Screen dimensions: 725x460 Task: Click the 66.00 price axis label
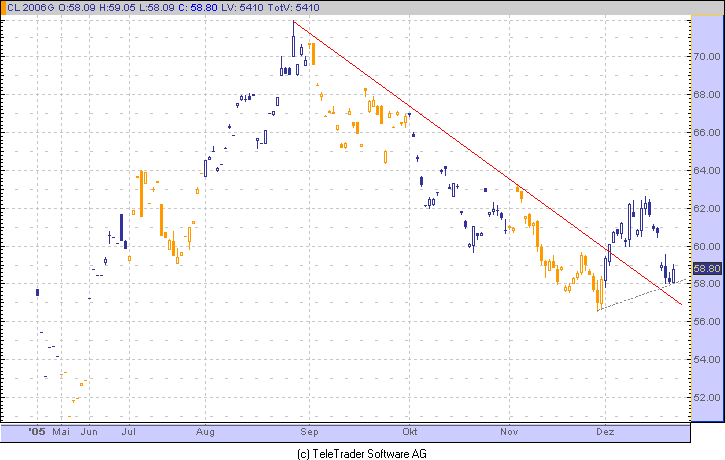pos(707,132)
